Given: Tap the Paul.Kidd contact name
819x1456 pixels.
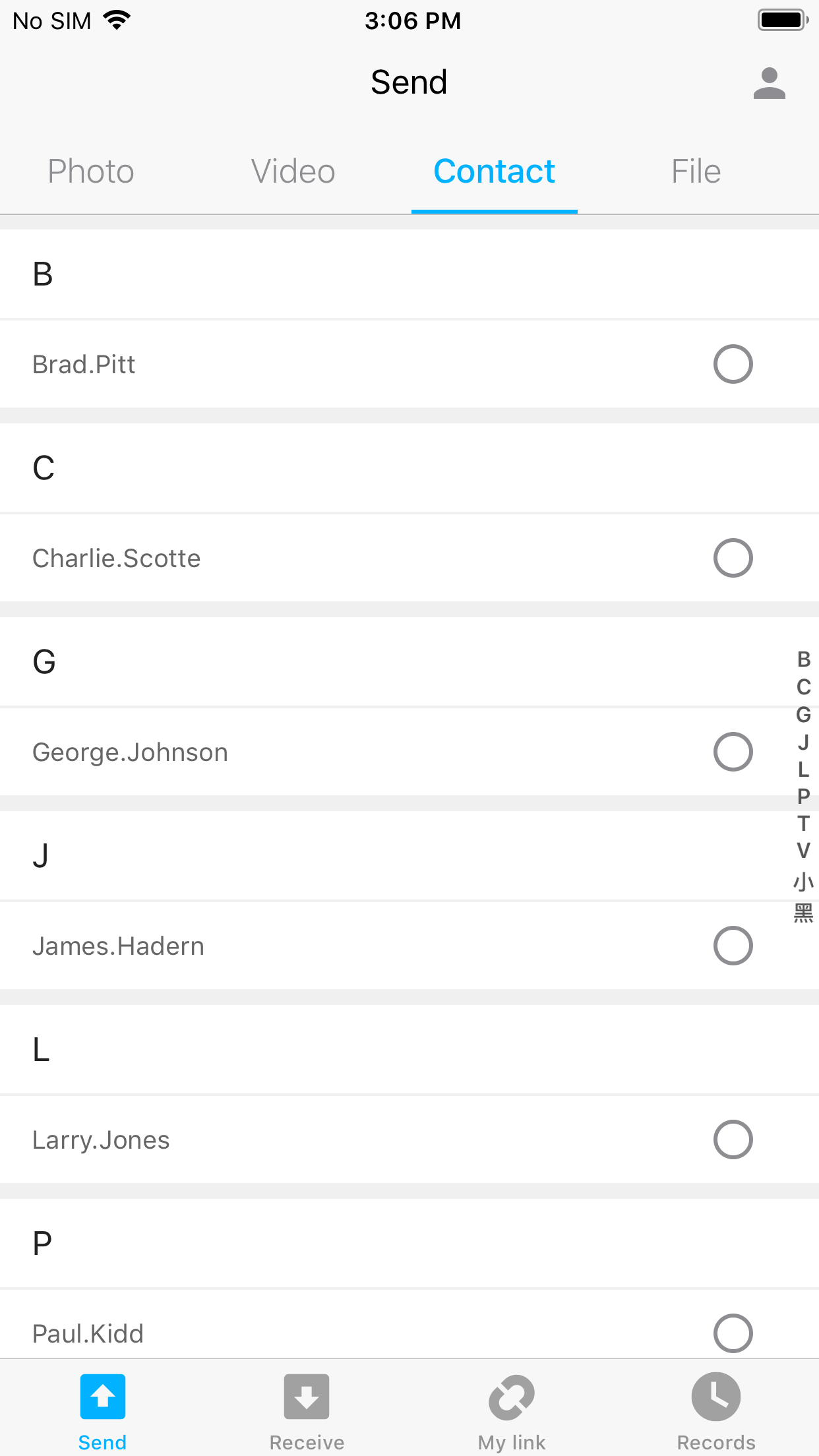Looking at the screenshot, I should pyautogui.click(x=88, y=1333).
